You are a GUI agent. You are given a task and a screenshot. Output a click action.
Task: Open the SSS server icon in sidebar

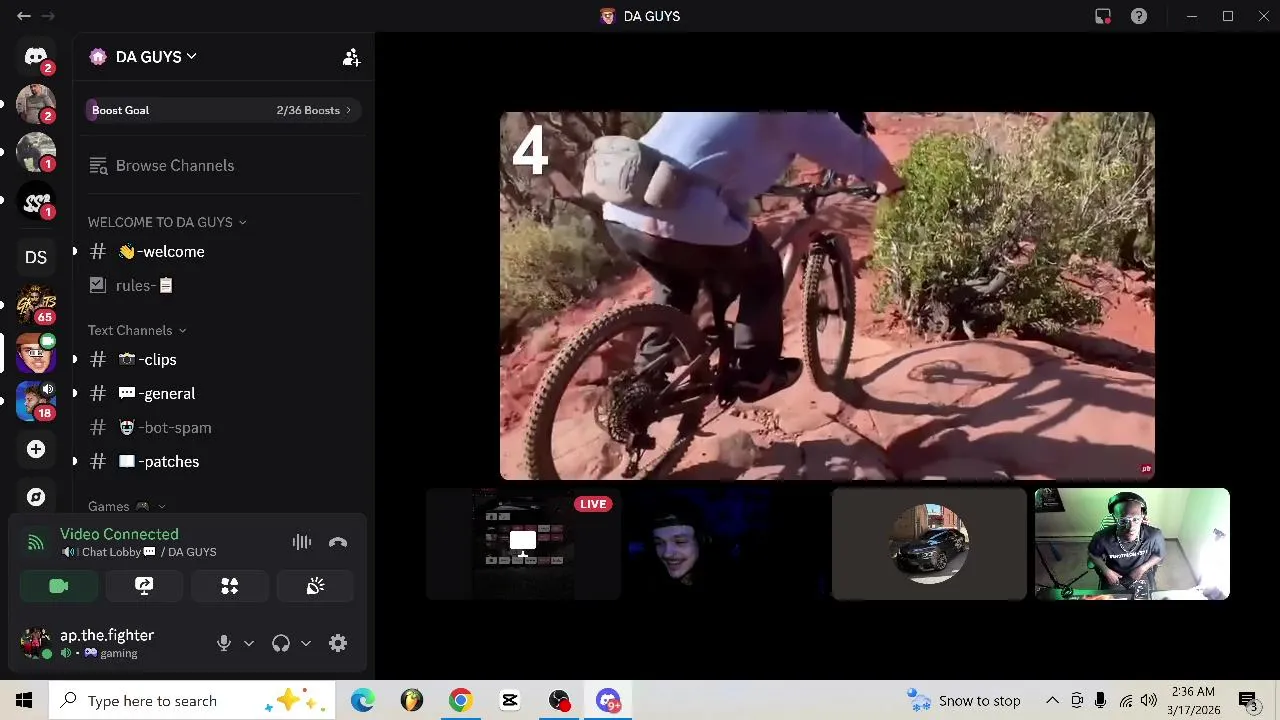(x=36, y=201)
